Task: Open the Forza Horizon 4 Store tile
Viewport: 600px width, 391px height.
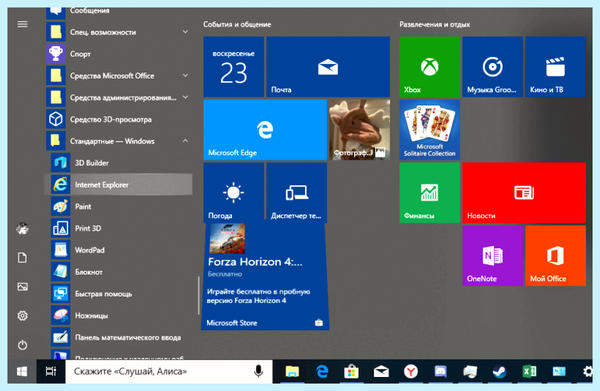Action: pyautogui.click(x=265, y=276)
